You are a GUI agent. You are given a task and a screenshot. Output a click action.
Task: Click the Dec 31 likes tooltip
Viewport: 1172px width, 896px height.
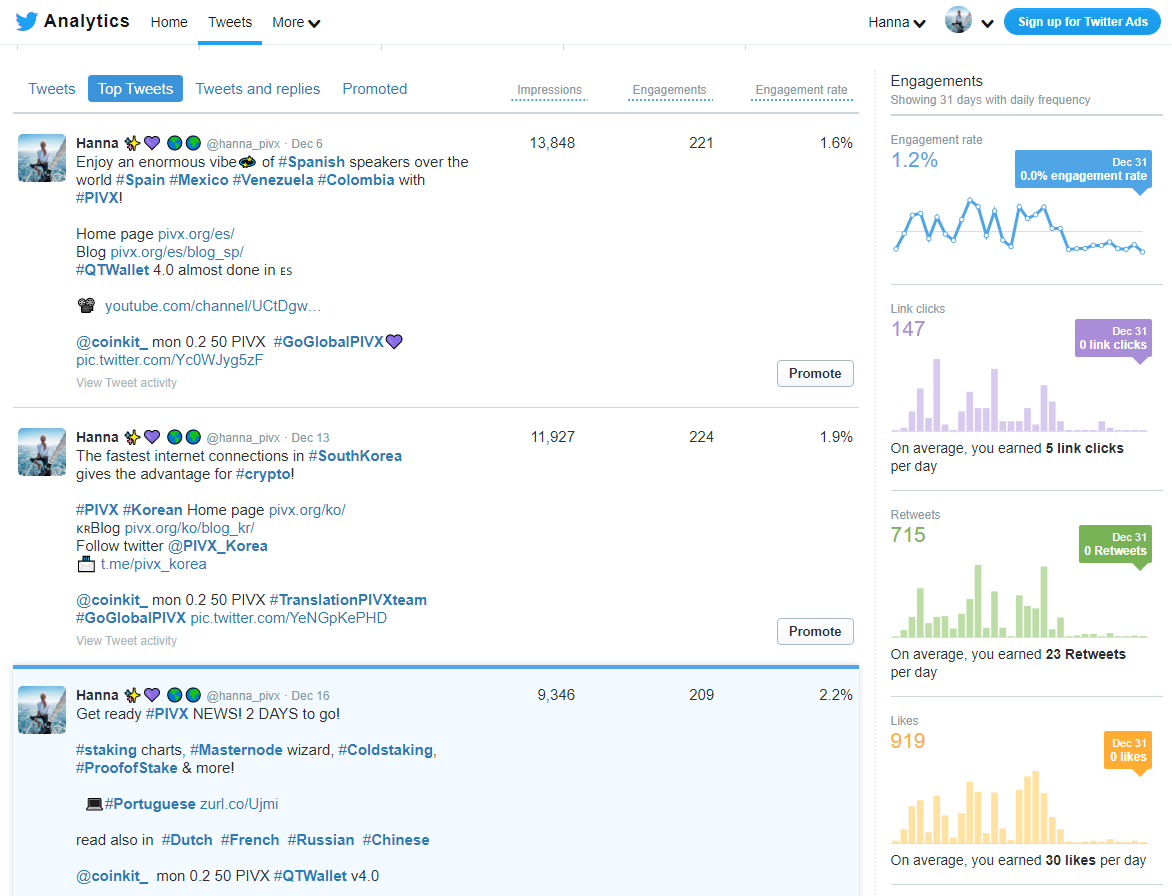coord(1128,750)
